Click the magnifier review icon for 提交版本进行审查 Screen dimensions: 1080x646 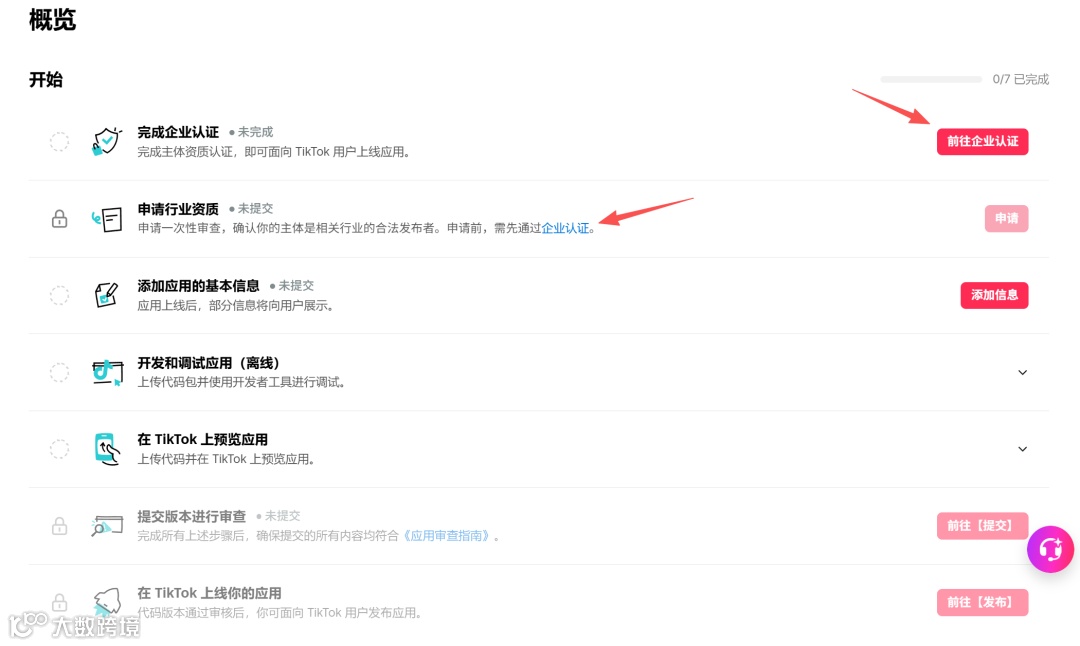pos(107,526)
